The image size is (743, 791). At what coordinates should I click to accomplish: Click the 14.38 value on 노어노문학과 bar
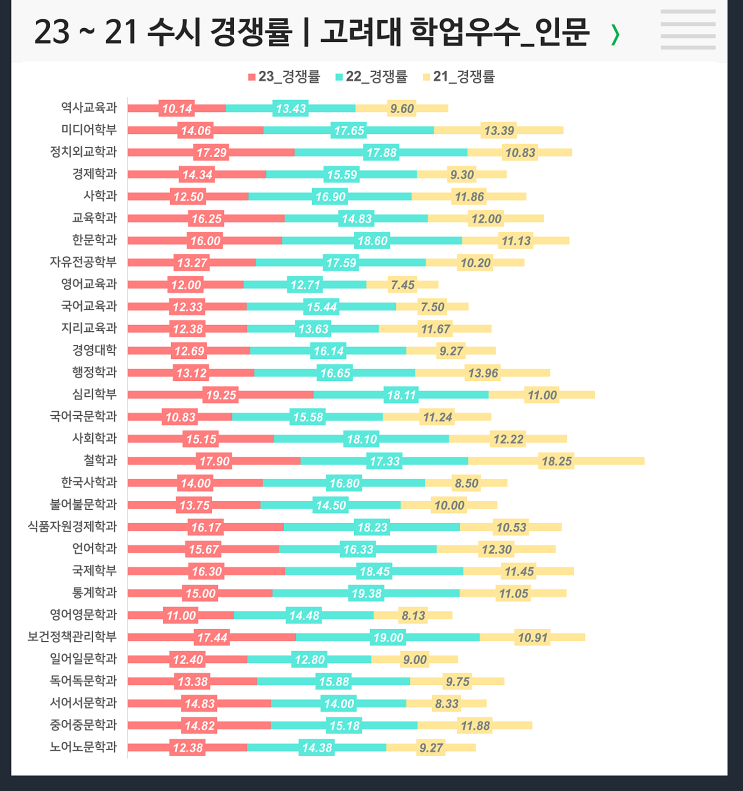[317, 748]
